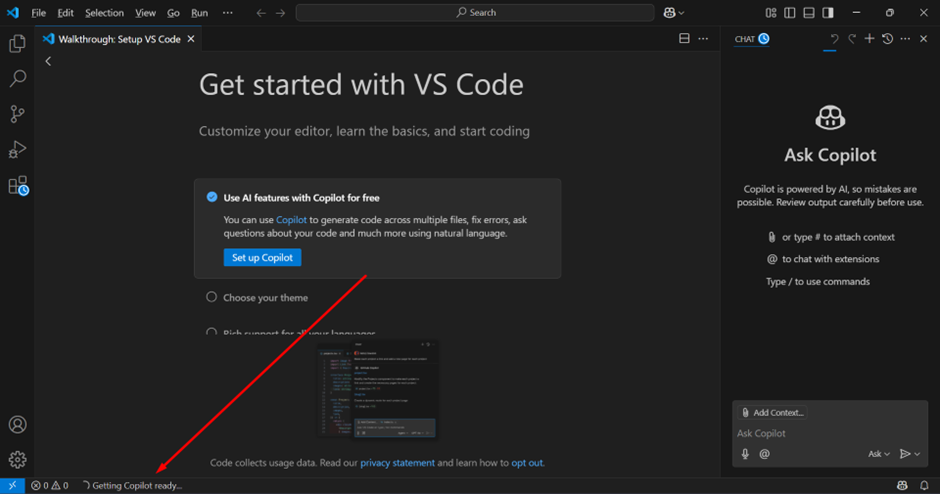Open Copilot status icon in status bar
The height and width of the screenshot is (494, 940).
(x=902, y=486)
